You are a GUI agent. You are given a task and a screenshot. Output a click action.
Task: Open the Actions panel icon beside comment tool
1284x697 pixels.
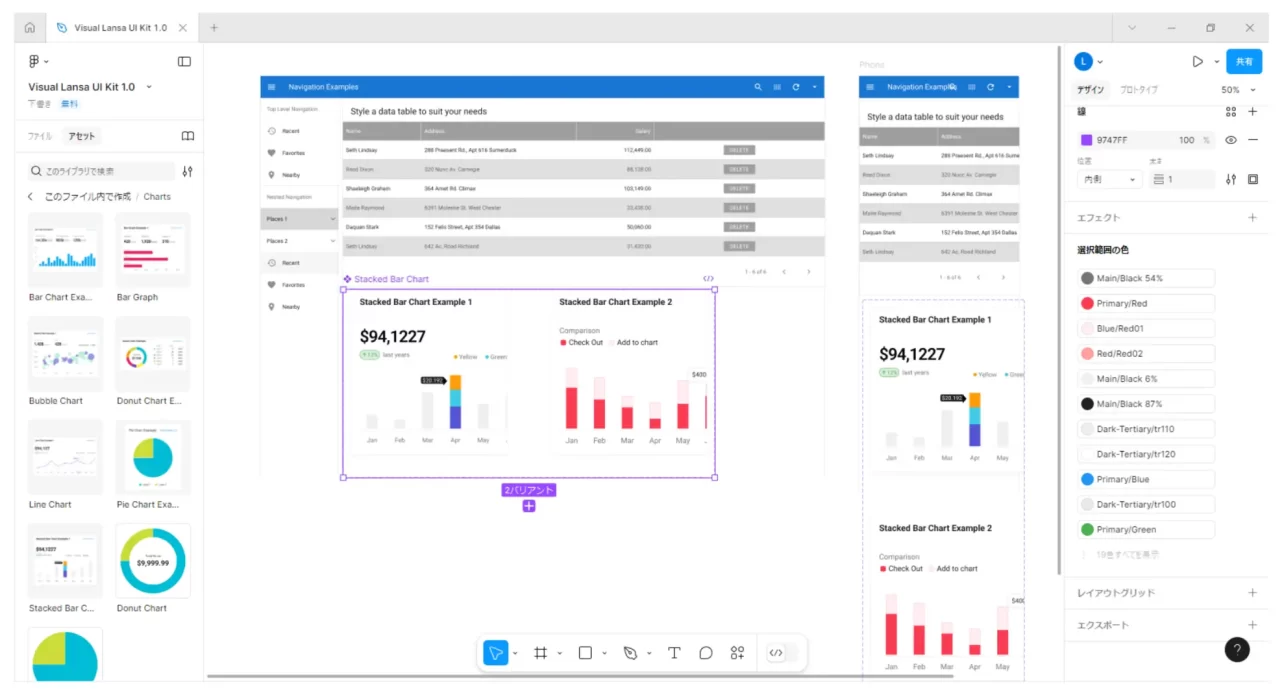point(737,652)
